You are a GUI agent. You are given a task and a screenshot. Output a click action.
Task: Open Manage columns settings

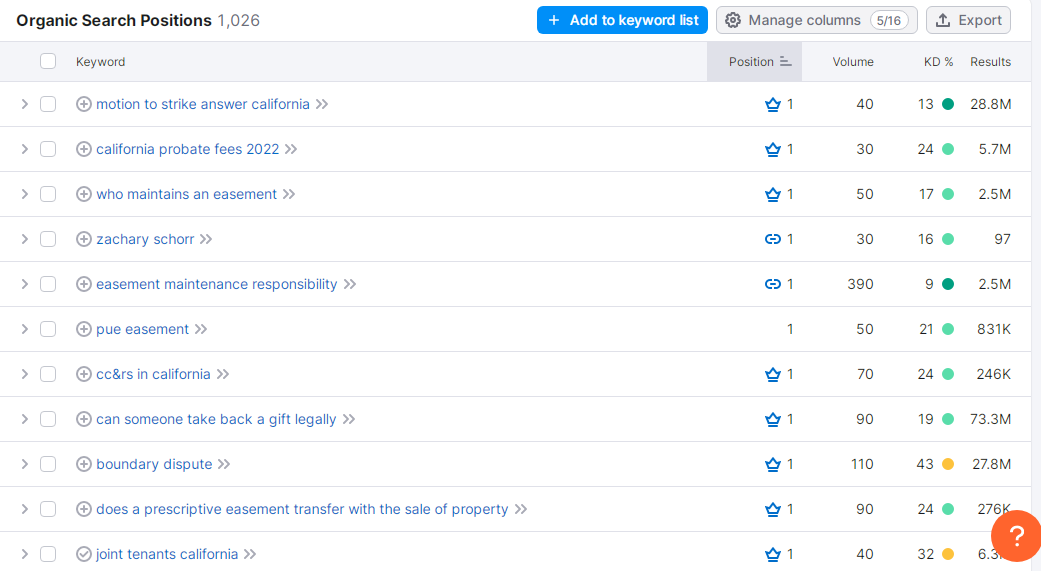coord(817,21)
